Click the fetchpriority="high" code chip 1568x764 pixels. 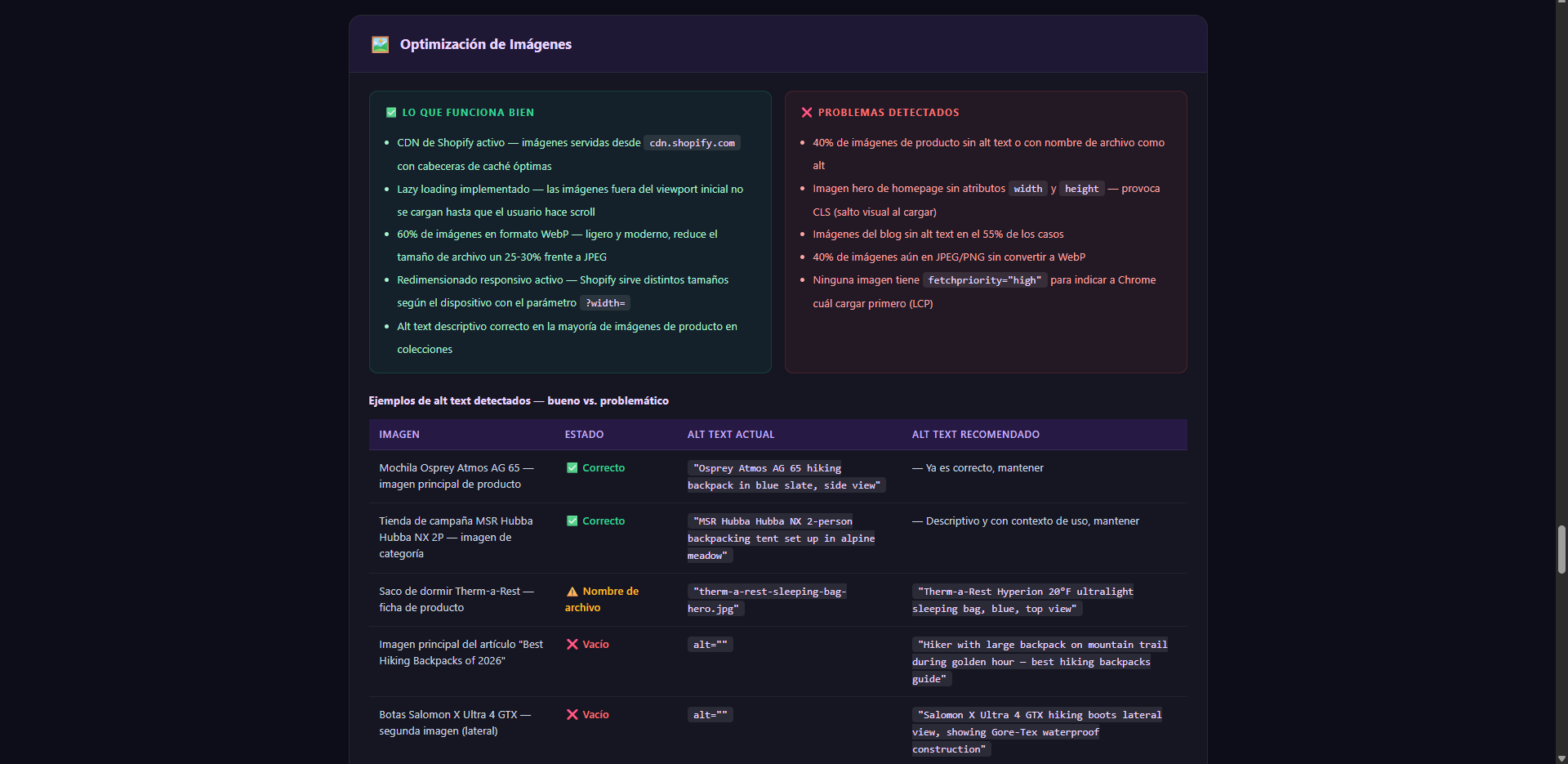coord(985,280)
